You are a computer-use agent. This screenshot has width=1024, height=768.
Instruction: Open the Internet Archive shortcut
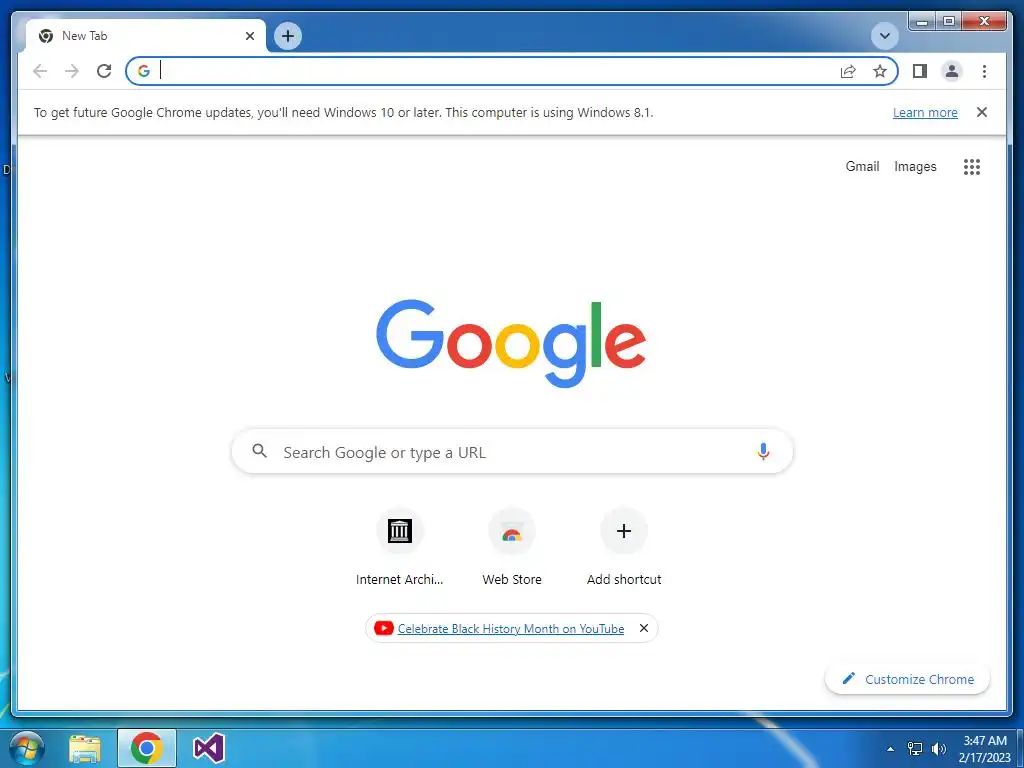400,547
